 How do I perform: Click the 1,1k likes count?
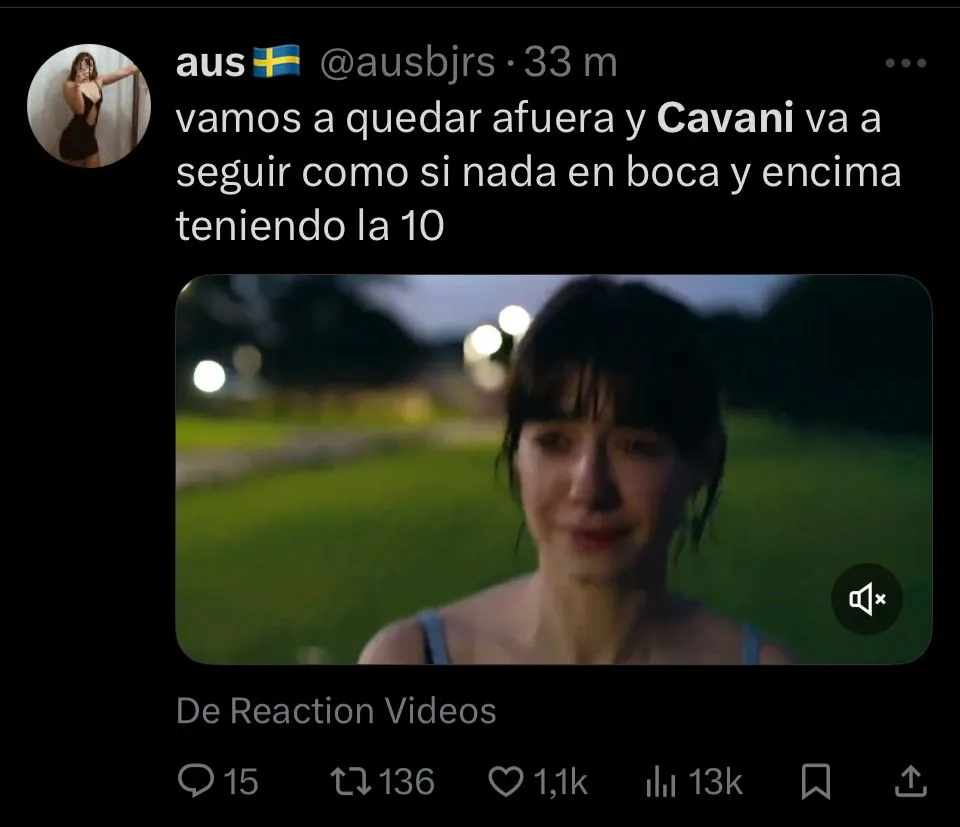click(x=560, y=782)
